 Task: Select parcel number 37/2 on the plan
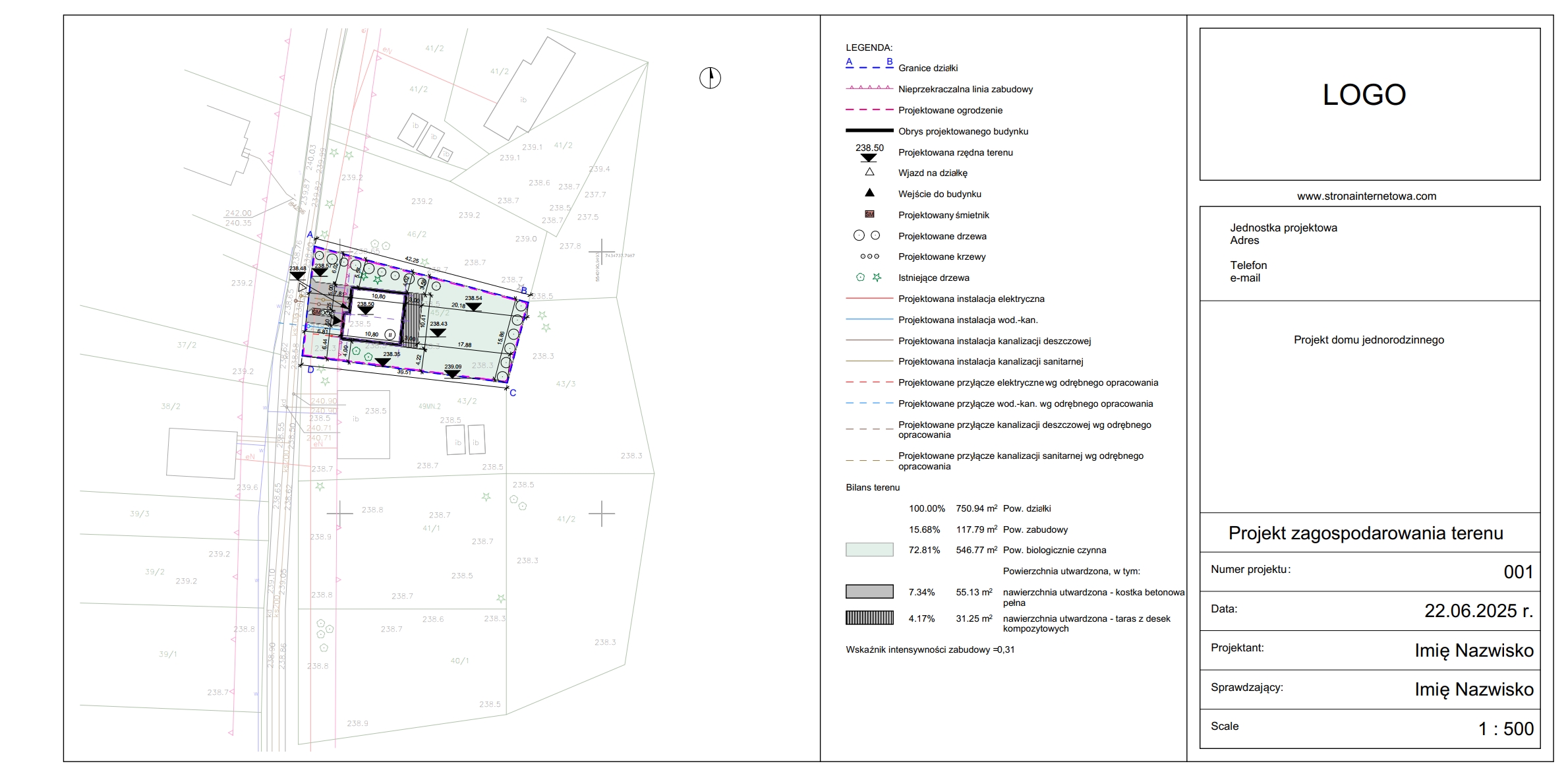(187, 345)
